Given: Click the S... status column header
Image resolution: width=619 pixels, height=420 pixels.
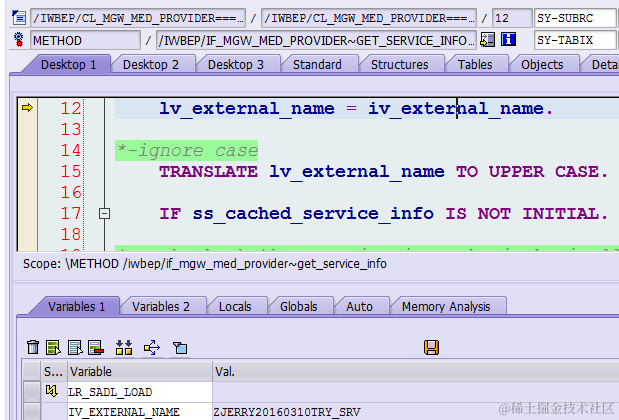Looking at the screenshot, I should click(54, 371).
